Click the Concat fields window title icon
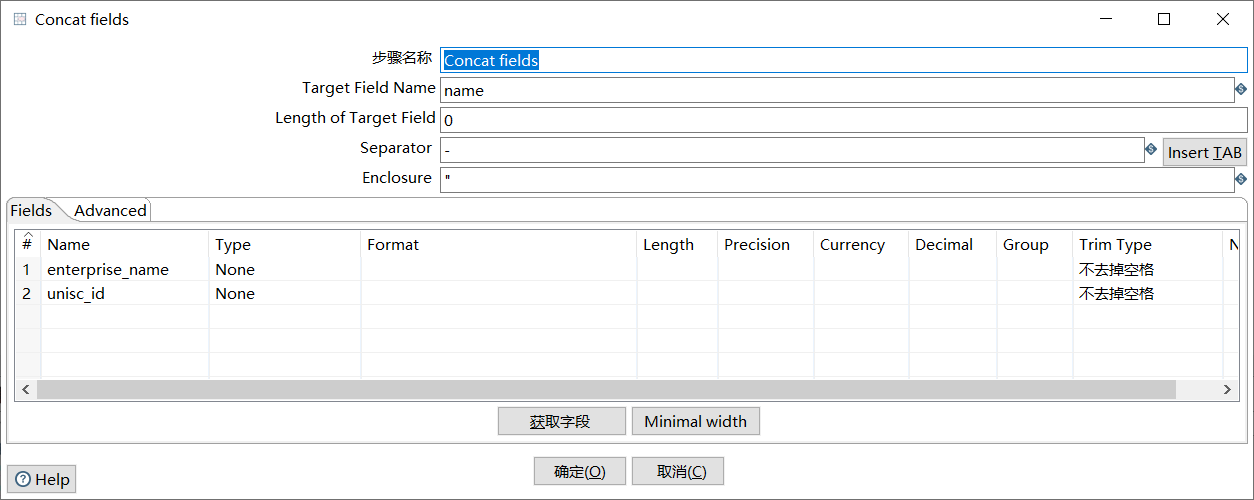Screen dimensions: 1254x500 pos(20,19)
